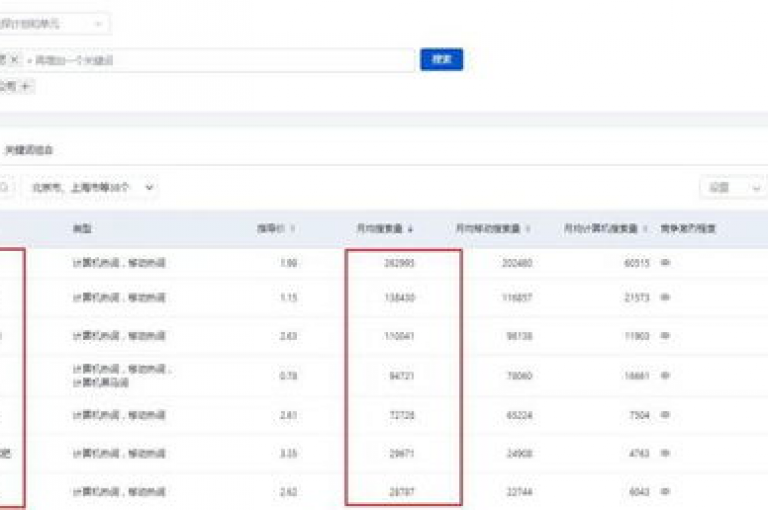The image size is (768, 510).
Task: Click the 类型 column header
Action: (82, 228)
